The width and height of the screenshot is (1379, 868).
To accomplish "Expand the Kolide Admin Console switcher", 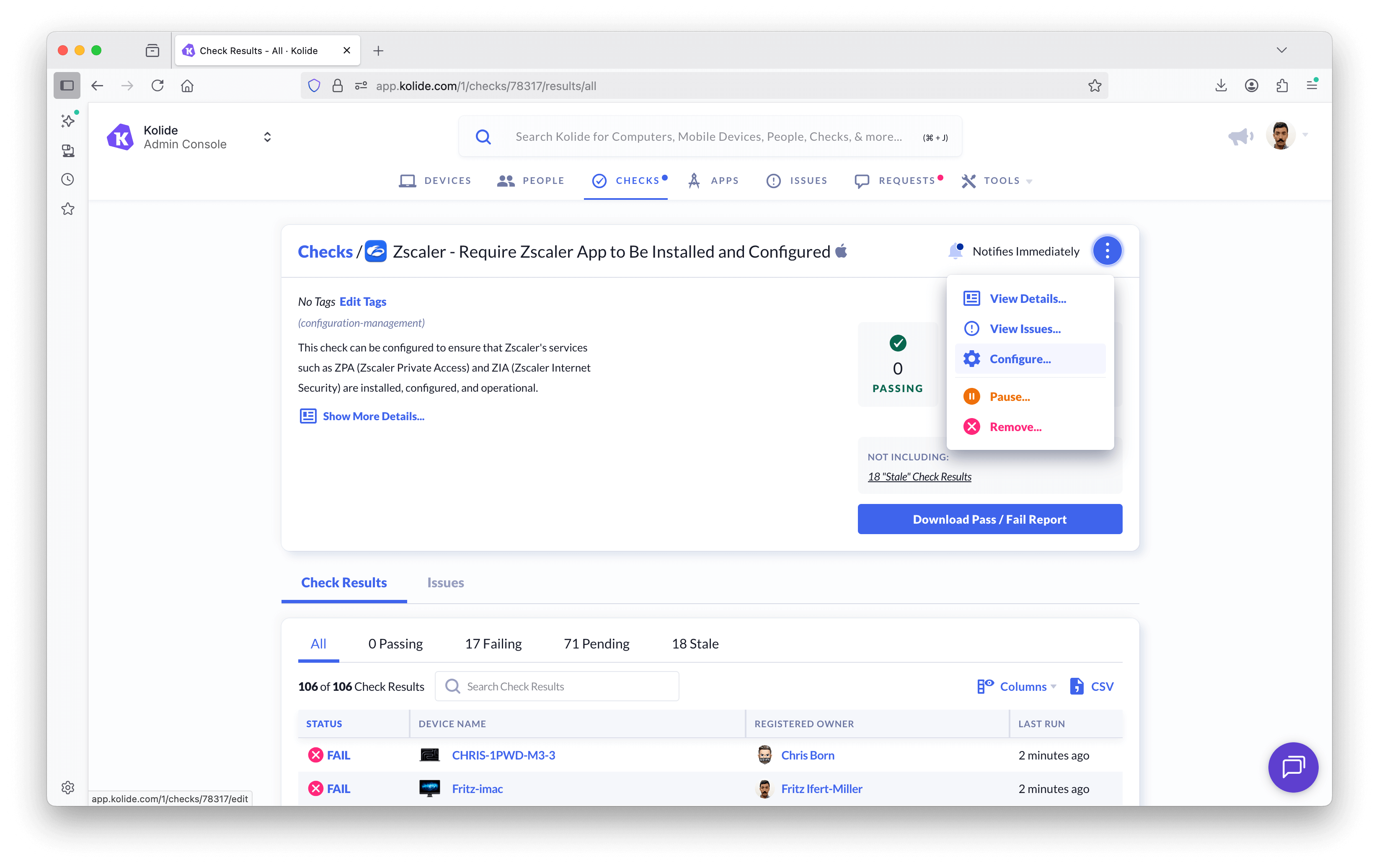I will (267, 137).
